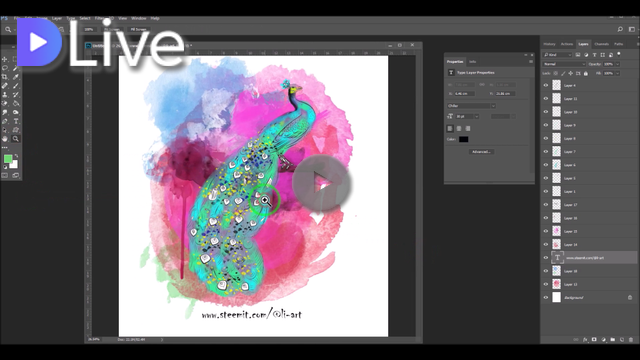Screen dimensions: 640x360
Task: Select the Pen tool
Action: [5, 121]
